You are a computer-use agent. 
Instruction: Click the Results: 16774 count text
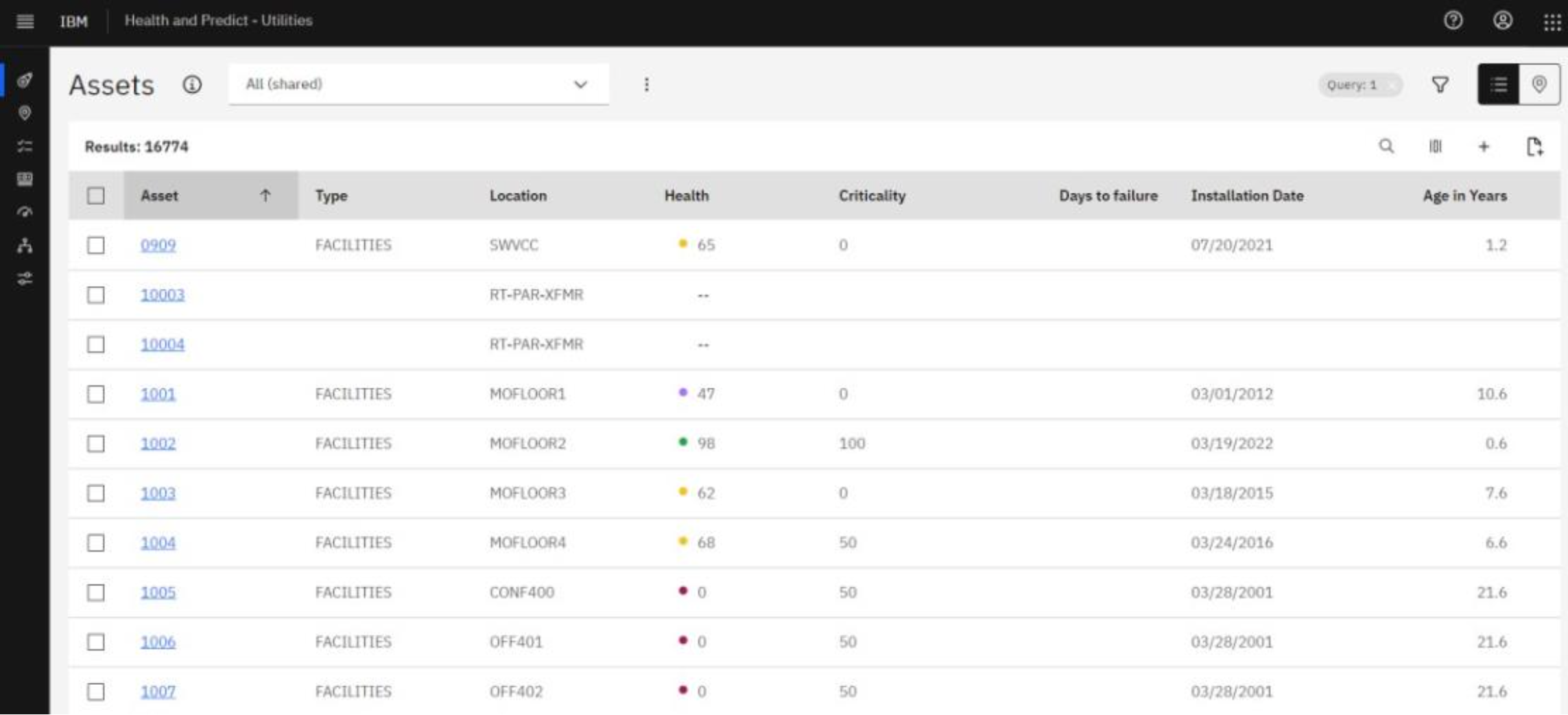pos(136,147)
